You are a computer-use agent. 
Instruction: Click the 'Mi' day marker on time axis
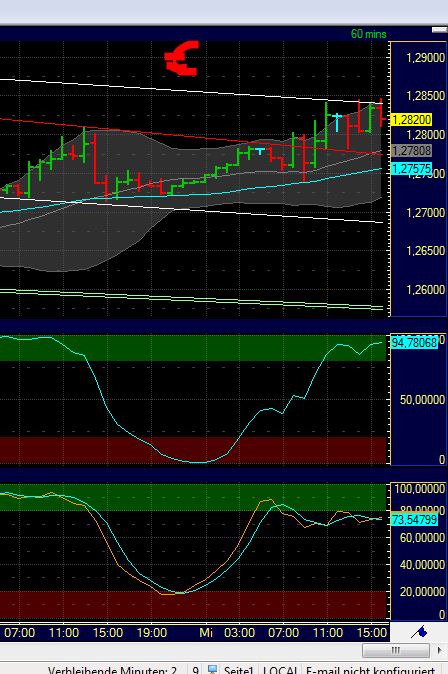pos(206,633)
